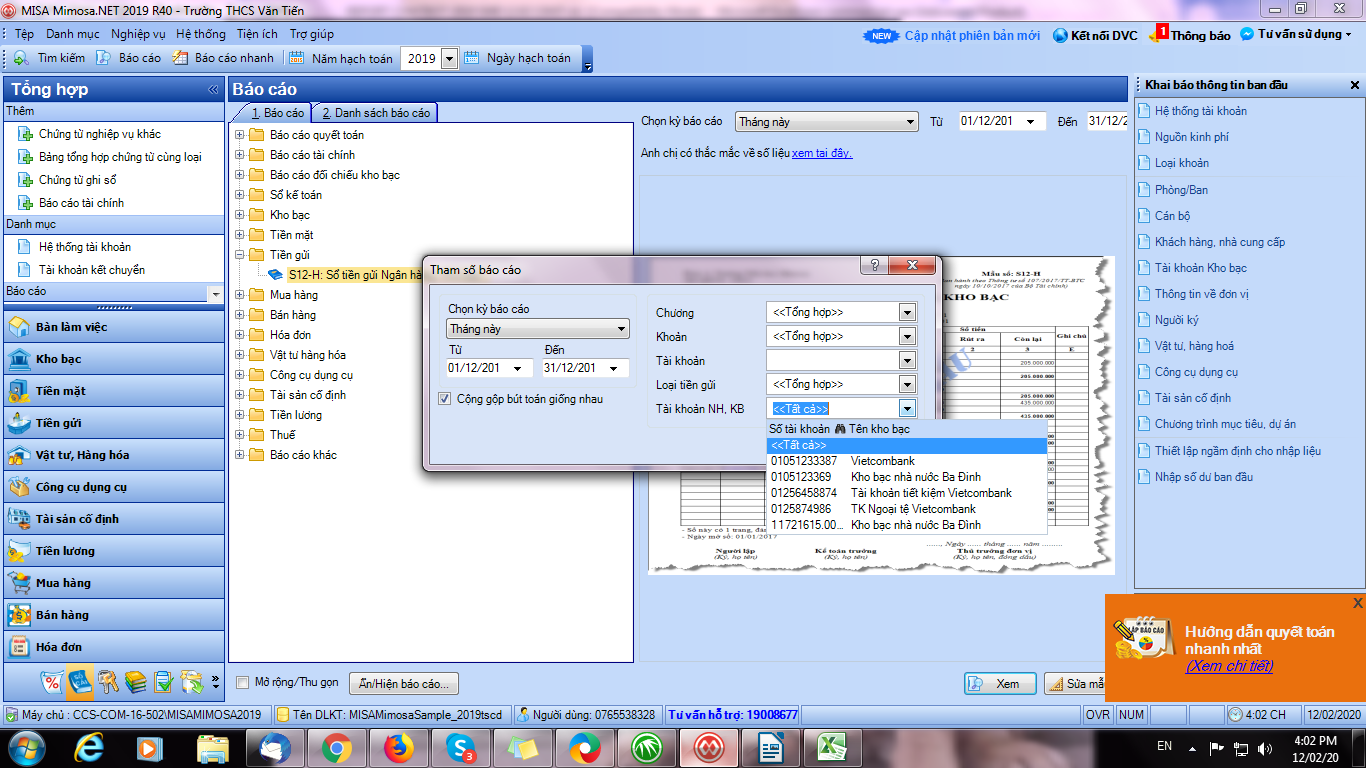Select TK Ngoại tệ Vietcombank entry
The height and width of the screenshot is (768, 1366).
(x=906, y=509)
